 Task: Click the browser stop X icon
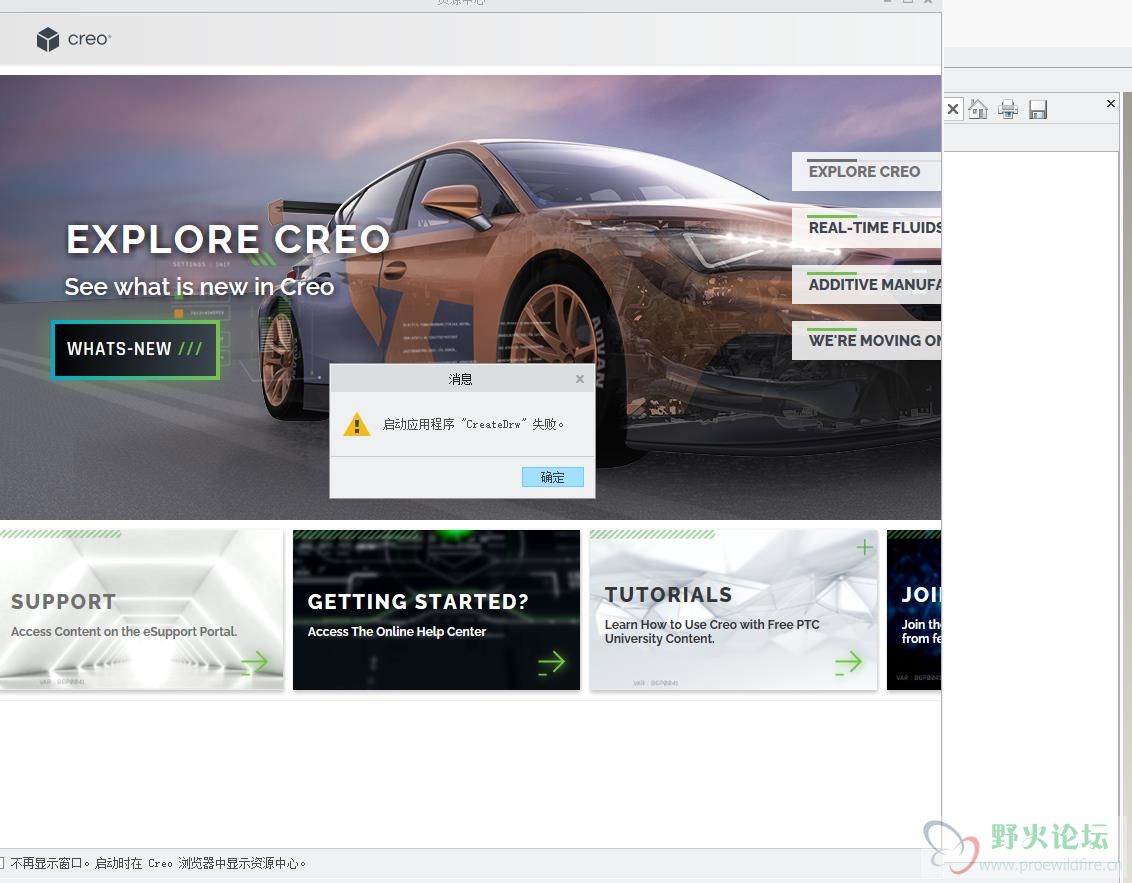tap(953, 109)
